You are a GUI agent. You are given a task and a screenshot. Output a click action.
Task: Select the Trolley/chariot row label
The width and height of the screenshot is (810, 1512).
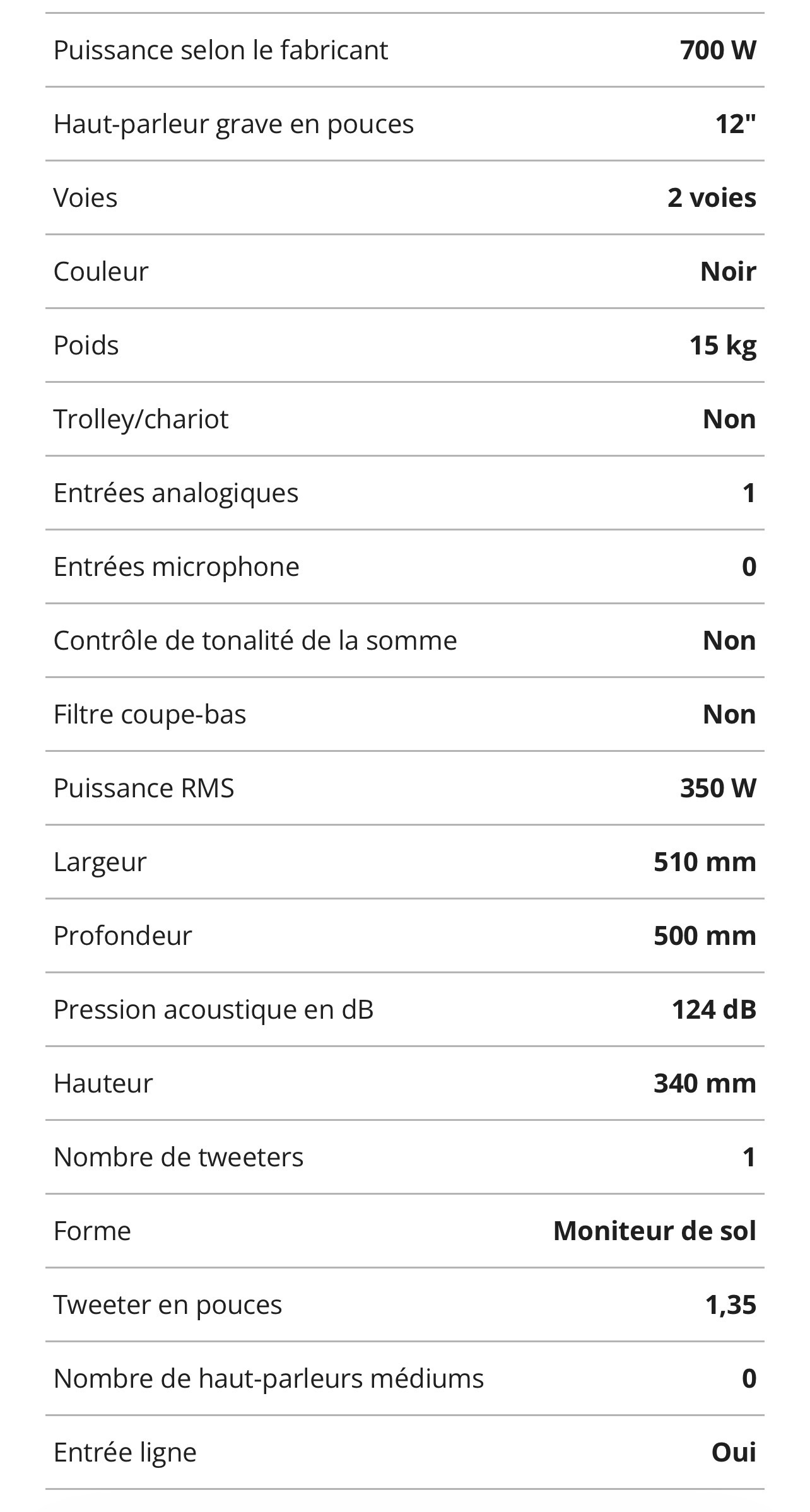pos(141,419)
